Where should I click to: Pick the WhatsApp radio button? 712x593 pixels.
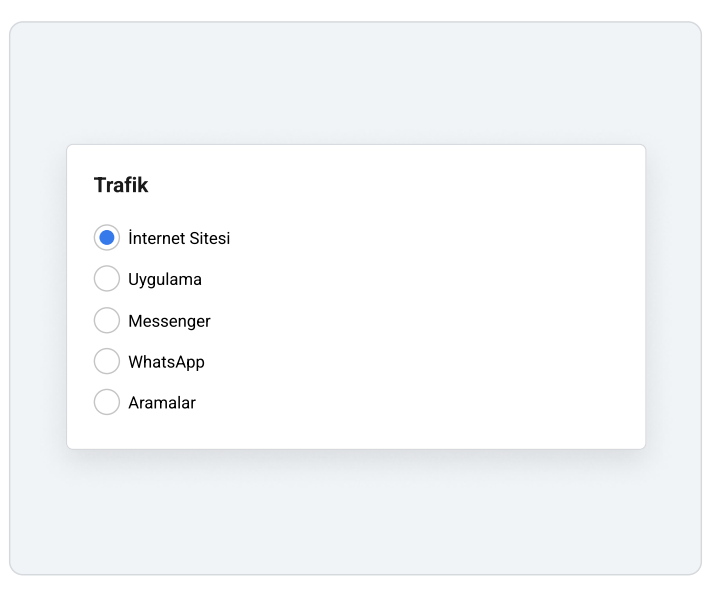click(107, 361)
